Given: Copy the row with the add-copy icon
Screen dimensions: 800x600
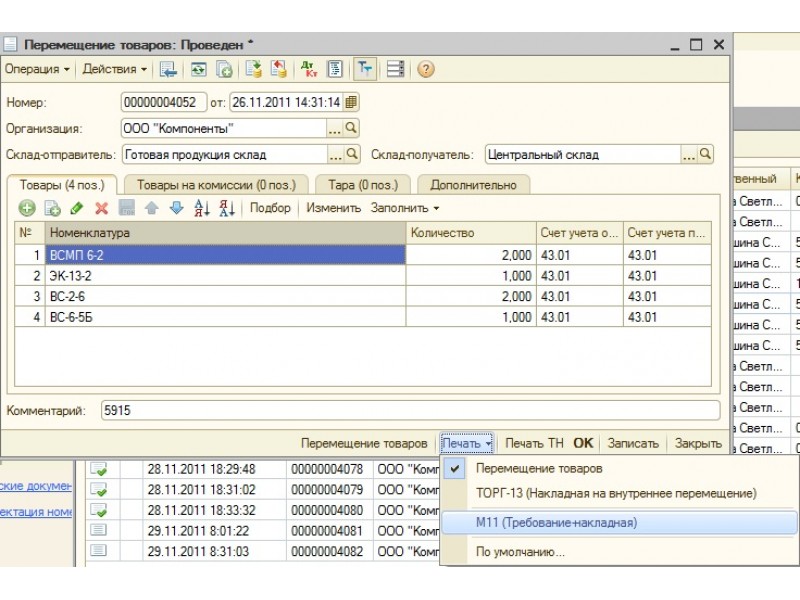Looking at the screenshot, I should click(52, 208).
